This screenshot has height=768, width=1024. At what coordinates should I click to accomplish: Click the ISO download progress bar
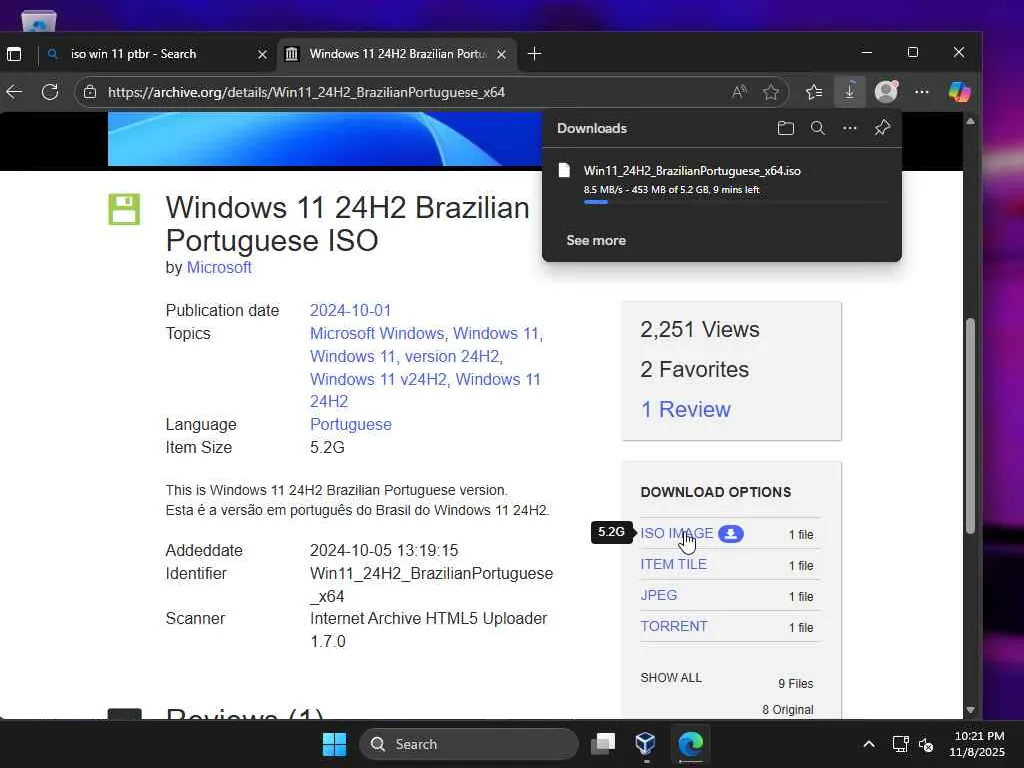point(737,202)
